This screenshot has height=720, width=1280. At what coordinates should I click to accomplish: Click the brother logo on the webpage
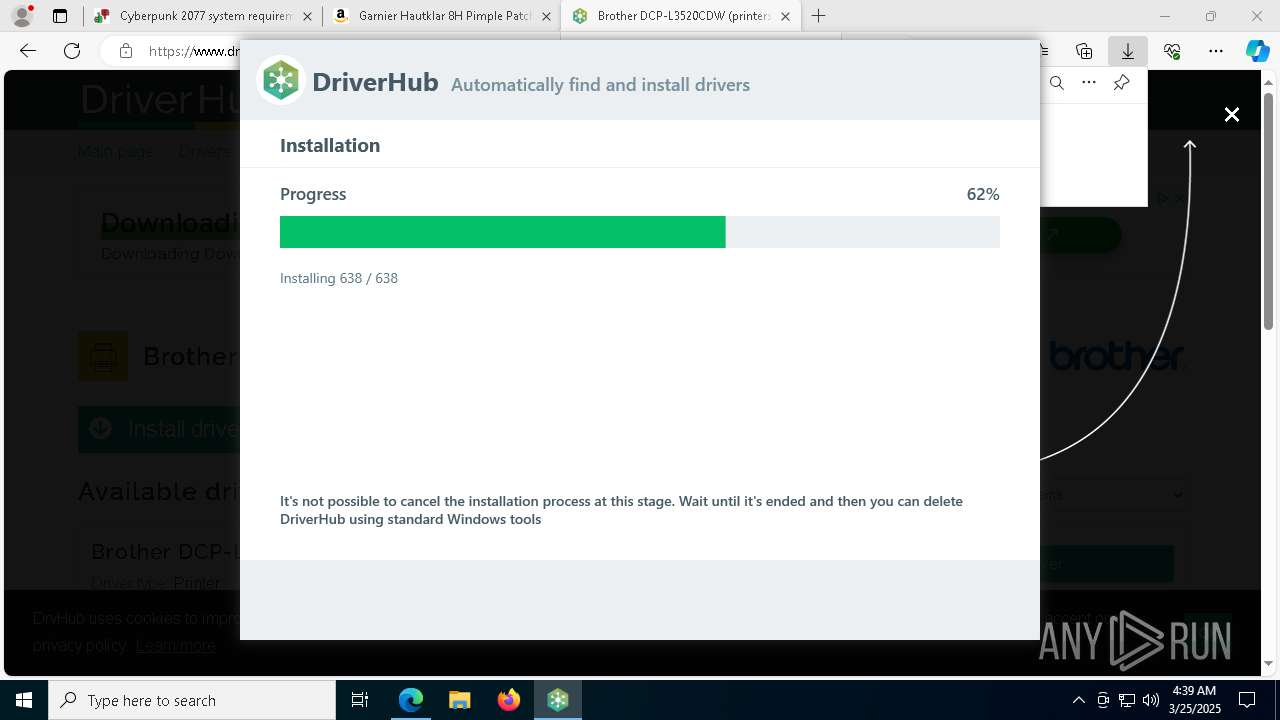point(1116,356)
